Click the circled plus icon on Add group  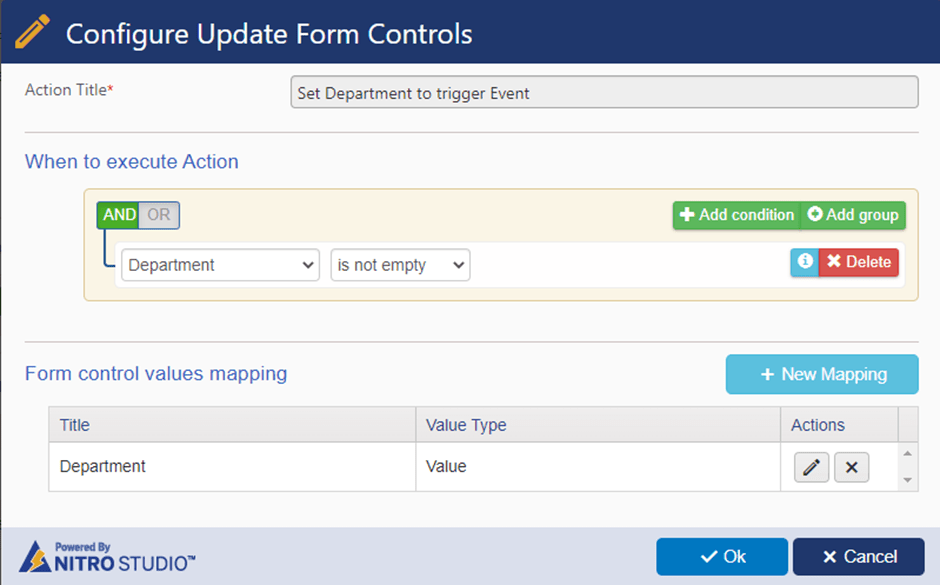click(815, 214)
